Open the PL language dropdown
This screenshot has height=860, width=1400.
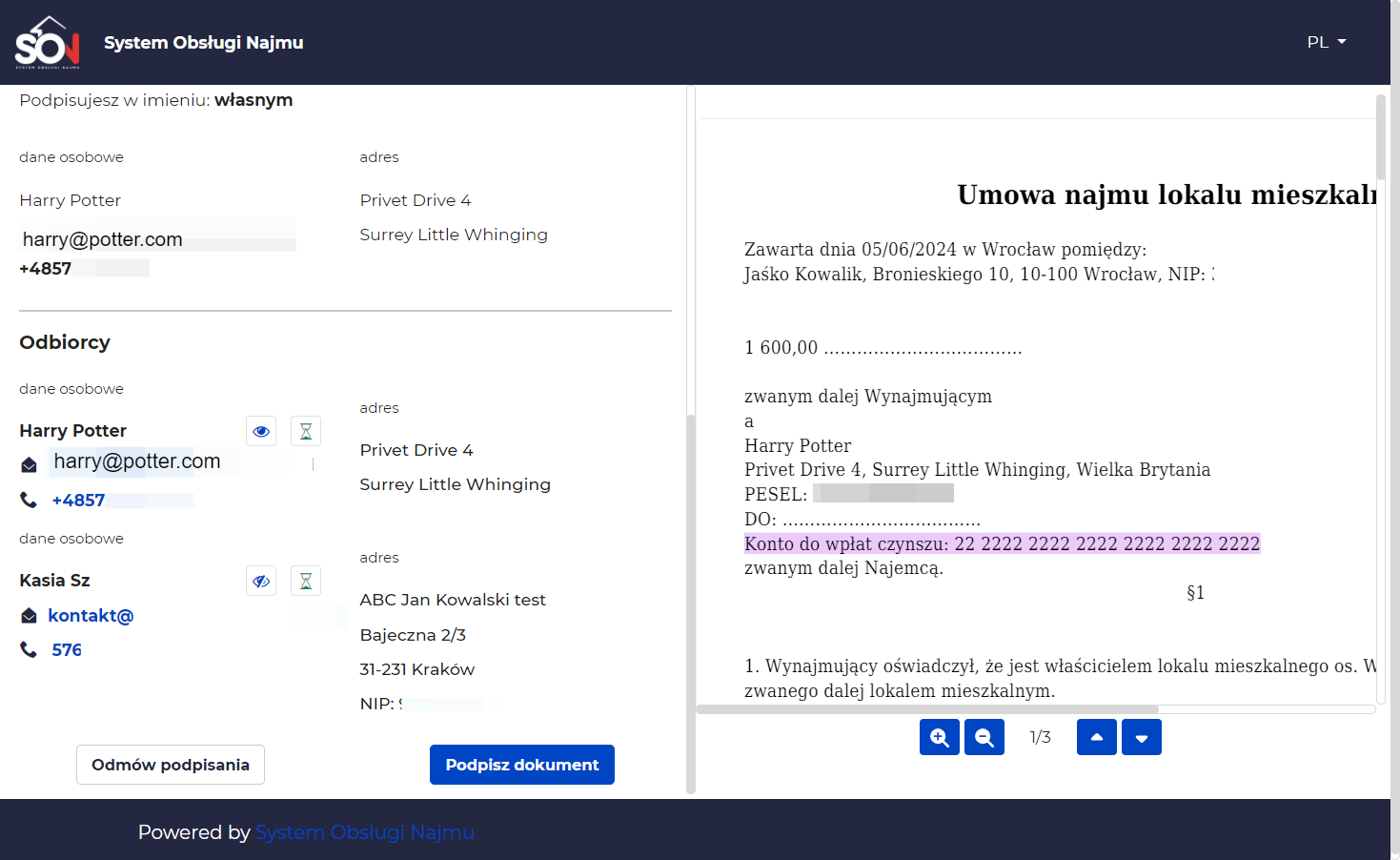pyautogui.click(x=1327, y=42)
